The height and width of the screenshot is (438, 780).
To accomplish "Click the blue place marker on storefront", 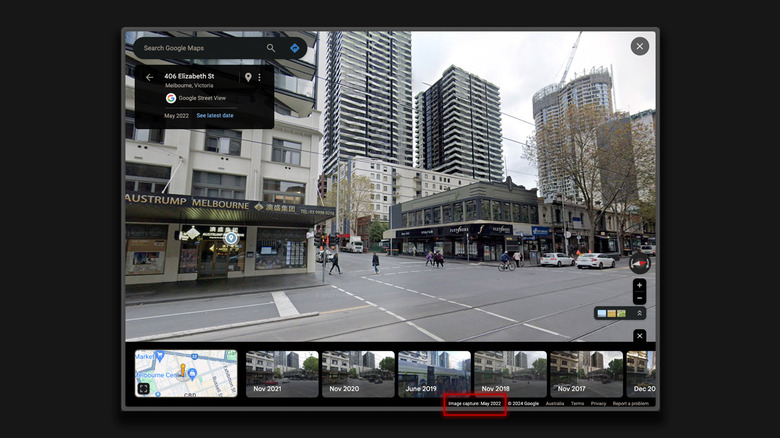I will coord(231,238).
